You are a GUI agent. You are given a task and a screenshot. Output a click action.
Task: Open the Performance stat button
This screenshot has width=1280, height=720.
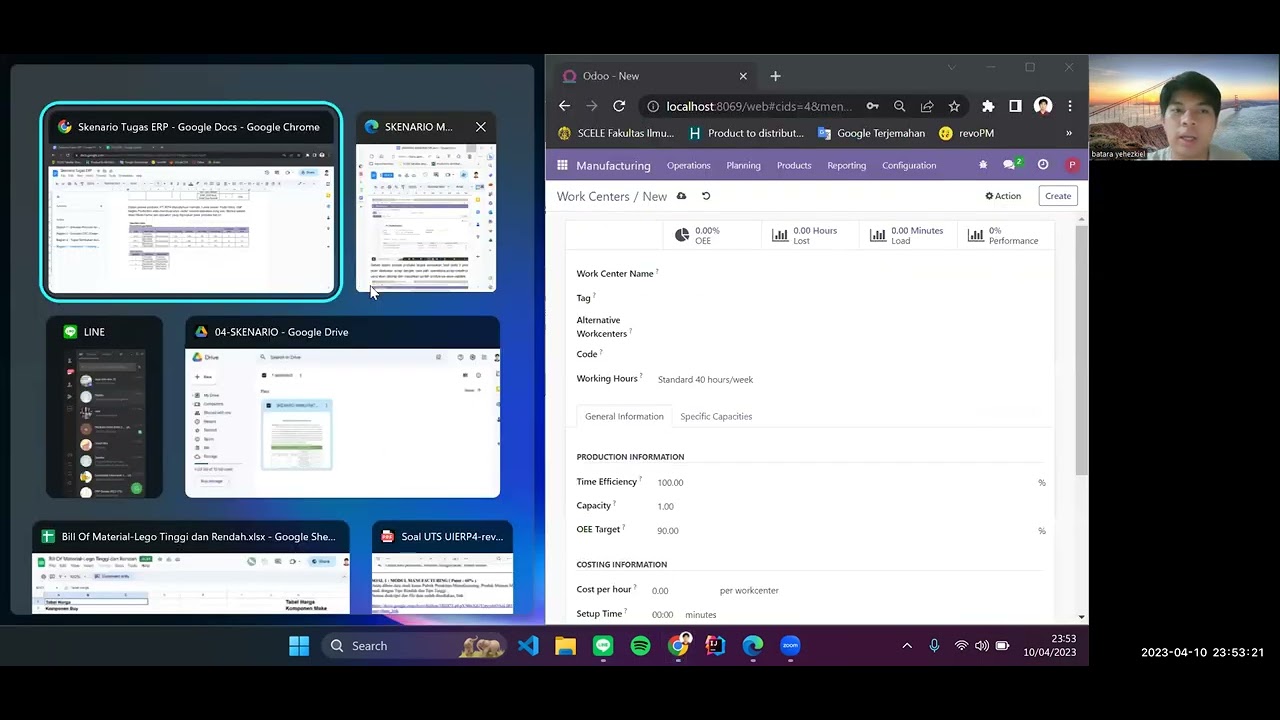coord(1004,235)
